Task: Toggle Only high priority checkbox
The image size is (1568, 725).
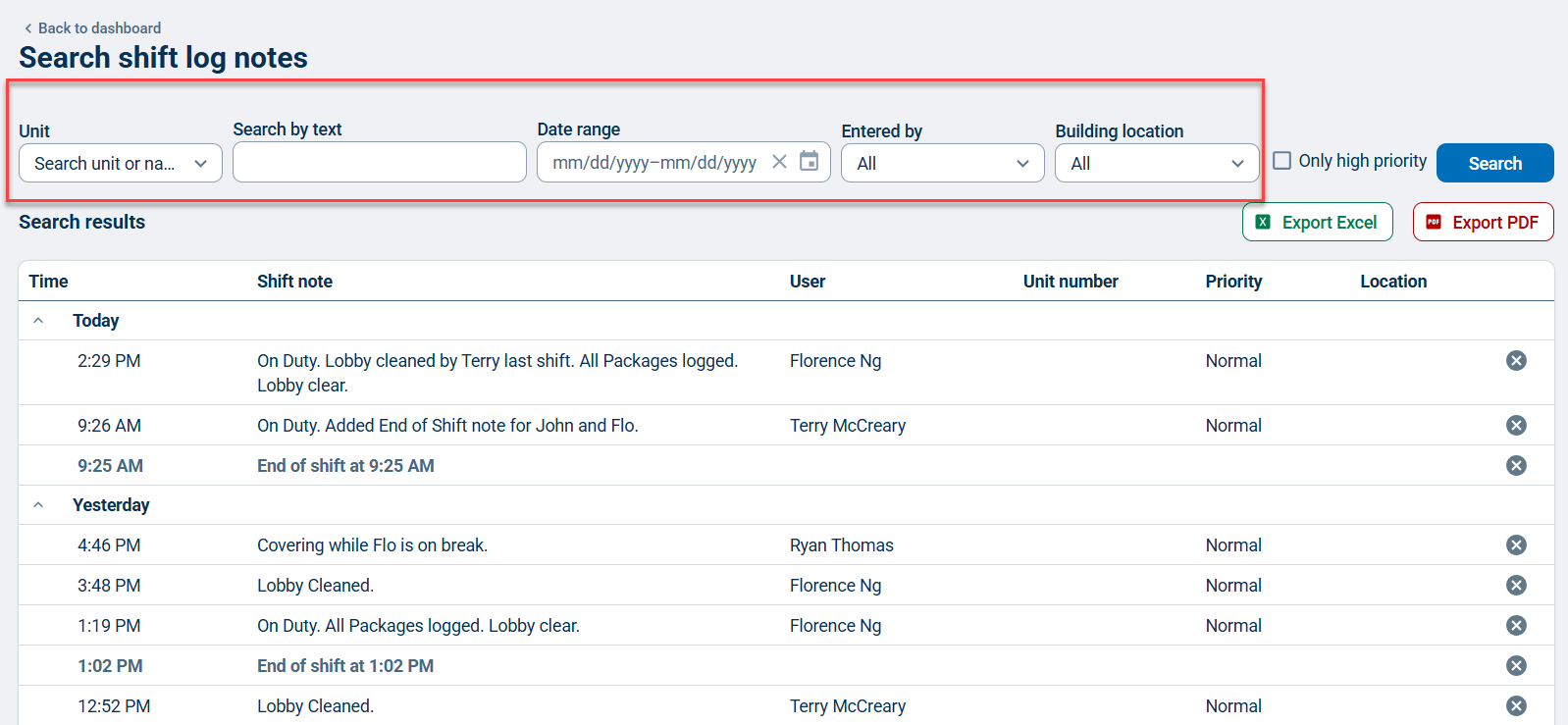Action: (1281, 161)
